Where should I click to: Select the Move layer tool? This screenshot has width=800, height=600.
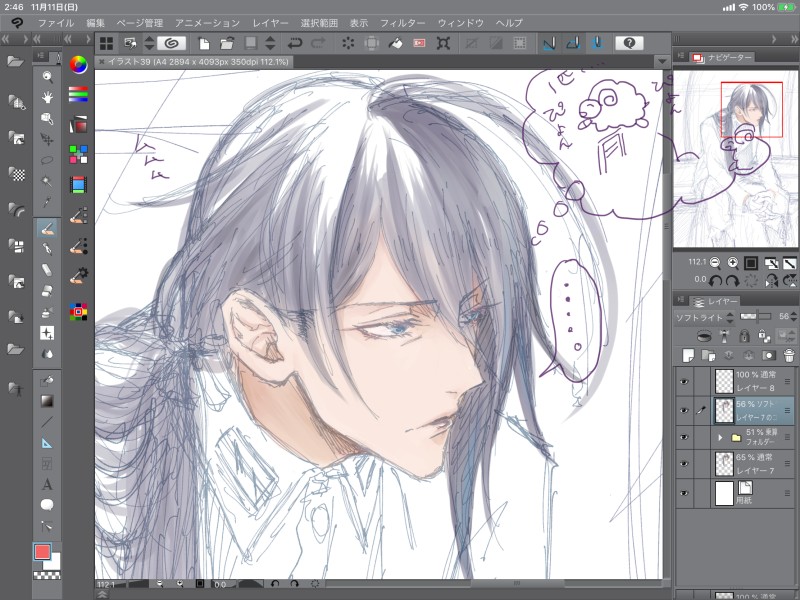click(47, 139)
